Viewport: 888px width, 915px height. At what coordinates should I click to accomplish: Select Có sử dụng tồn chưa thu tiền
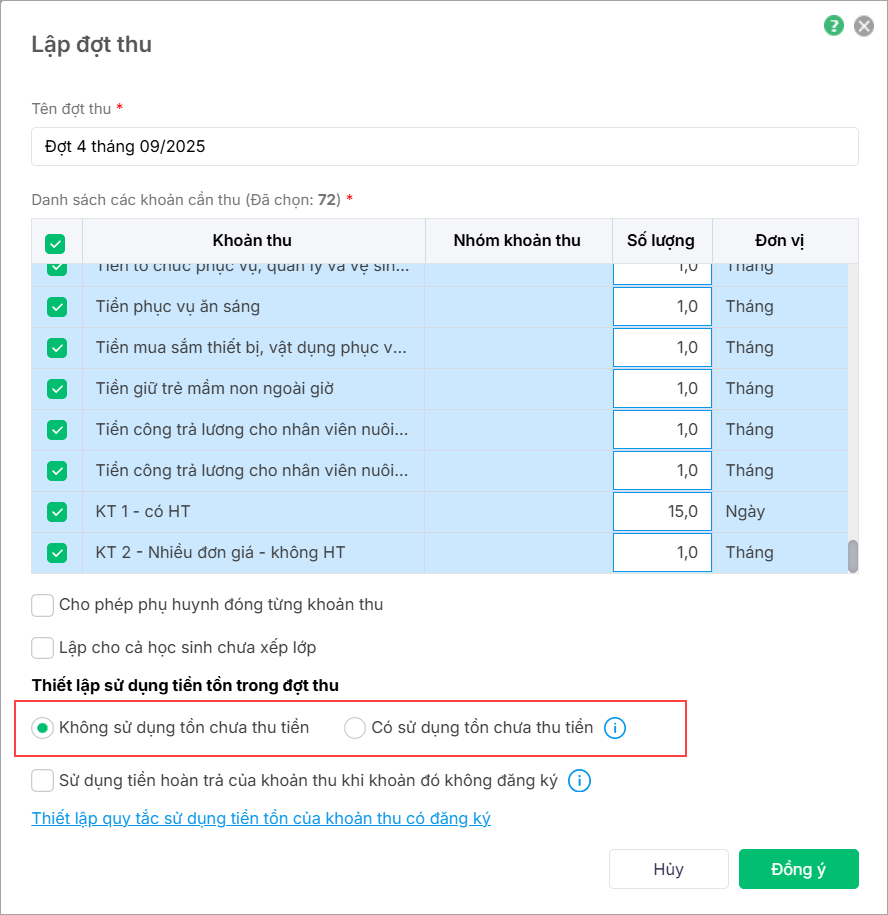[x=355, y=728]
